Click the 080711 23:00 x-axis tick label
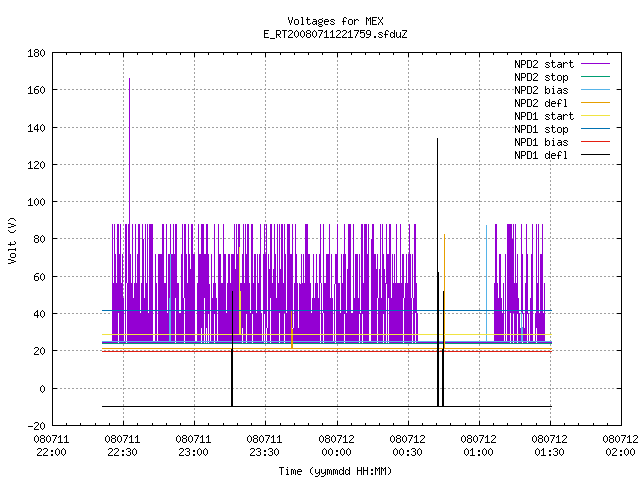Screen dimensions: 640x480 tap(193, 446)
